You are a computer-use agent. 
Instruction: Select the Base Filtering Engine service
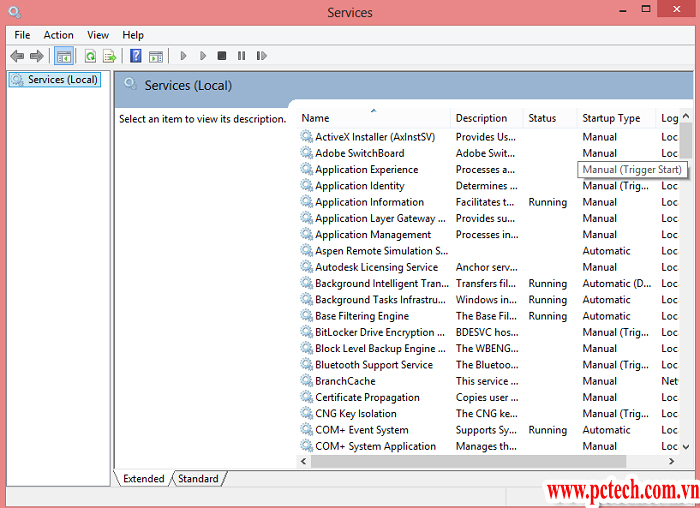(x=361, y=316)
